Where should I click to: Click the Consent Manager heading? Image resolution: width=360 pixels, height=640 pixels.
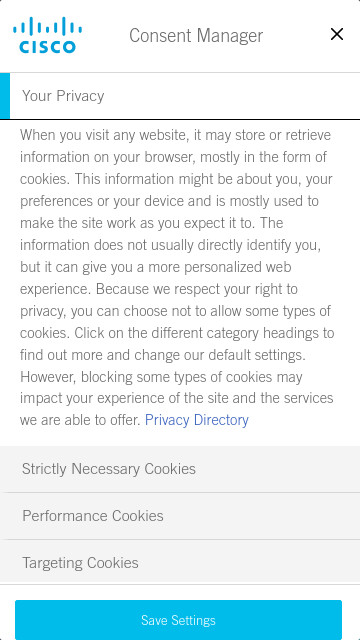click(196, 36)
